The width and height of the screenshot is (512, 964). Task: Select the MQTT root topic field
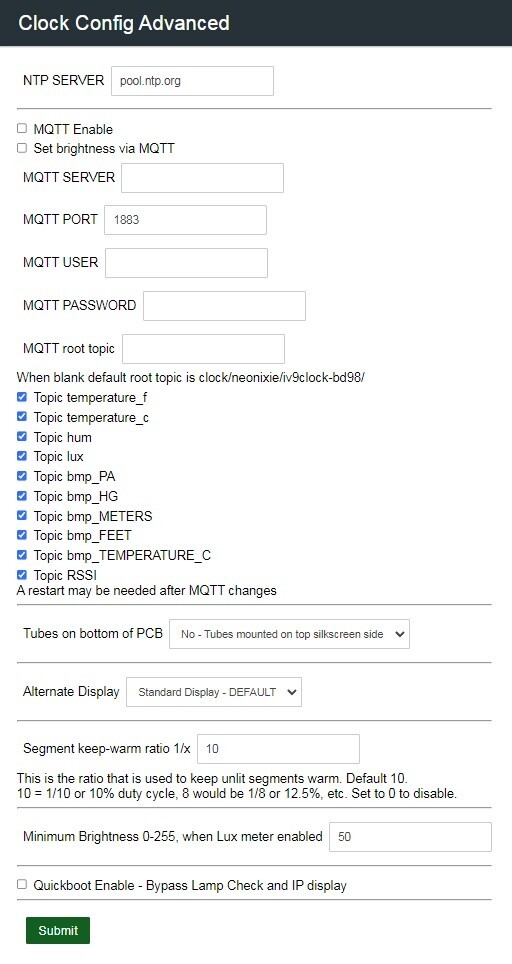click(203, 349)
